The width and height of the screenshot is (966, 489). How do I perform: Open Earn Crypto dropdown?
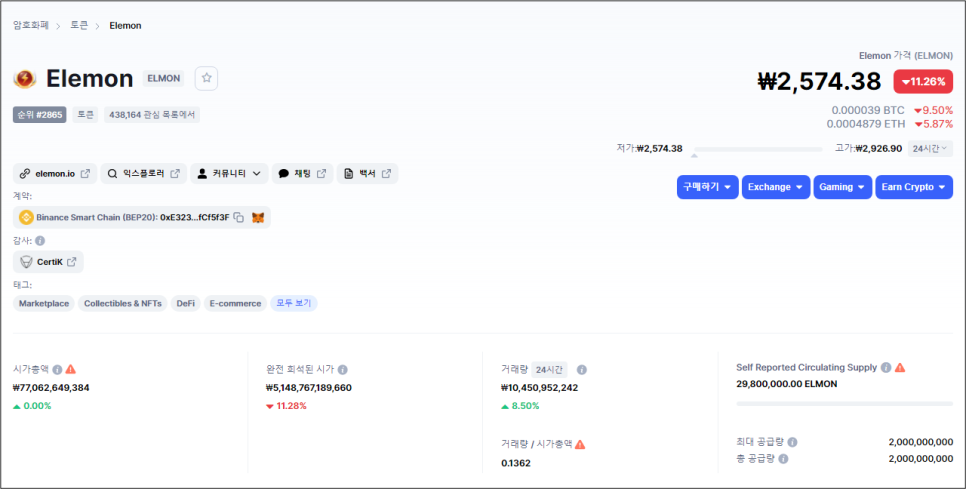point(914,187)
